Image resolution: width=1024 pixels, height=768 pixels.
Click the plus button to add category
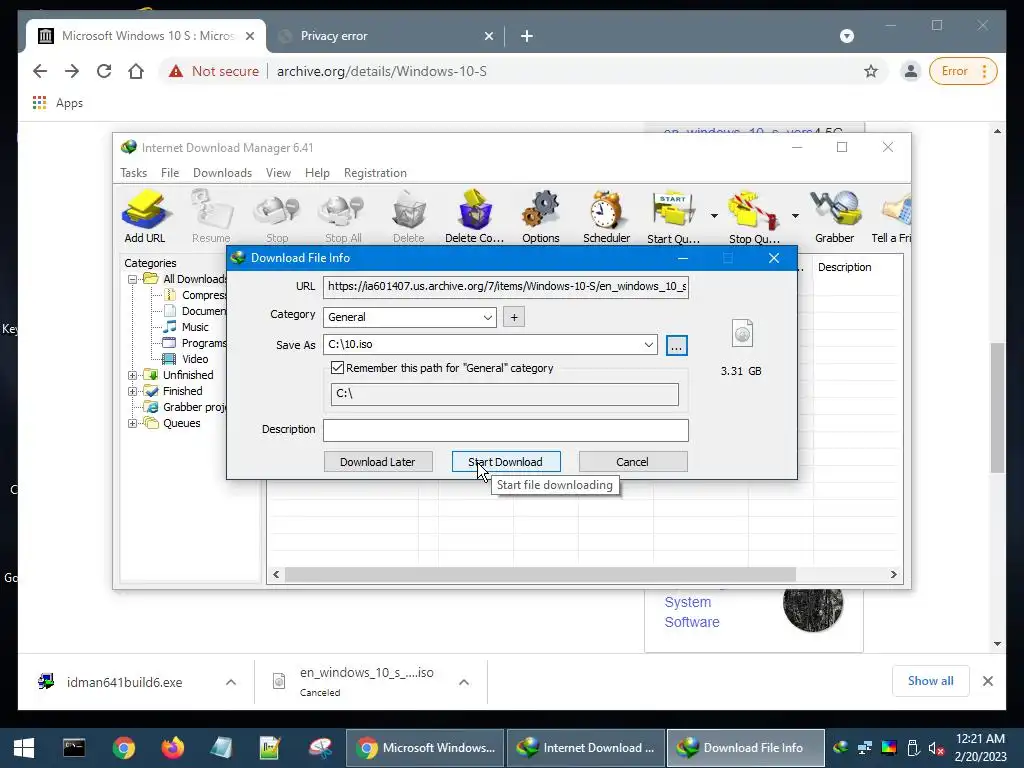pyautogui.click(x=514, y=317)
